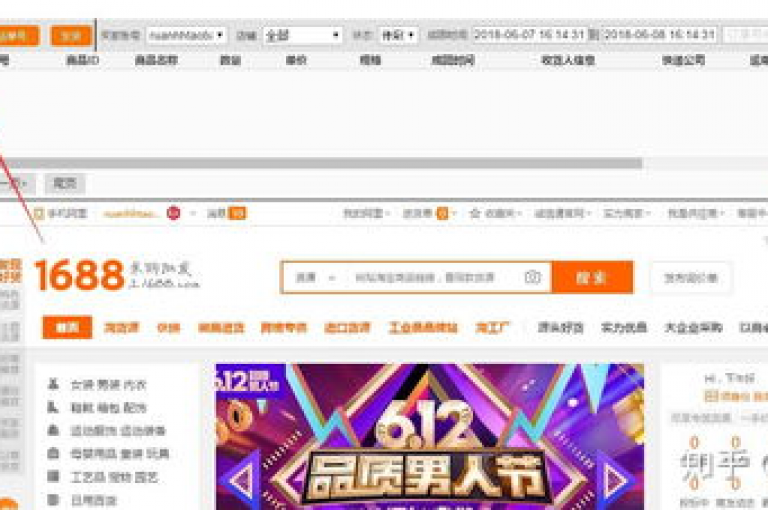
Task: Expand the arrow next to the username
Action: [x=192, y=213]
